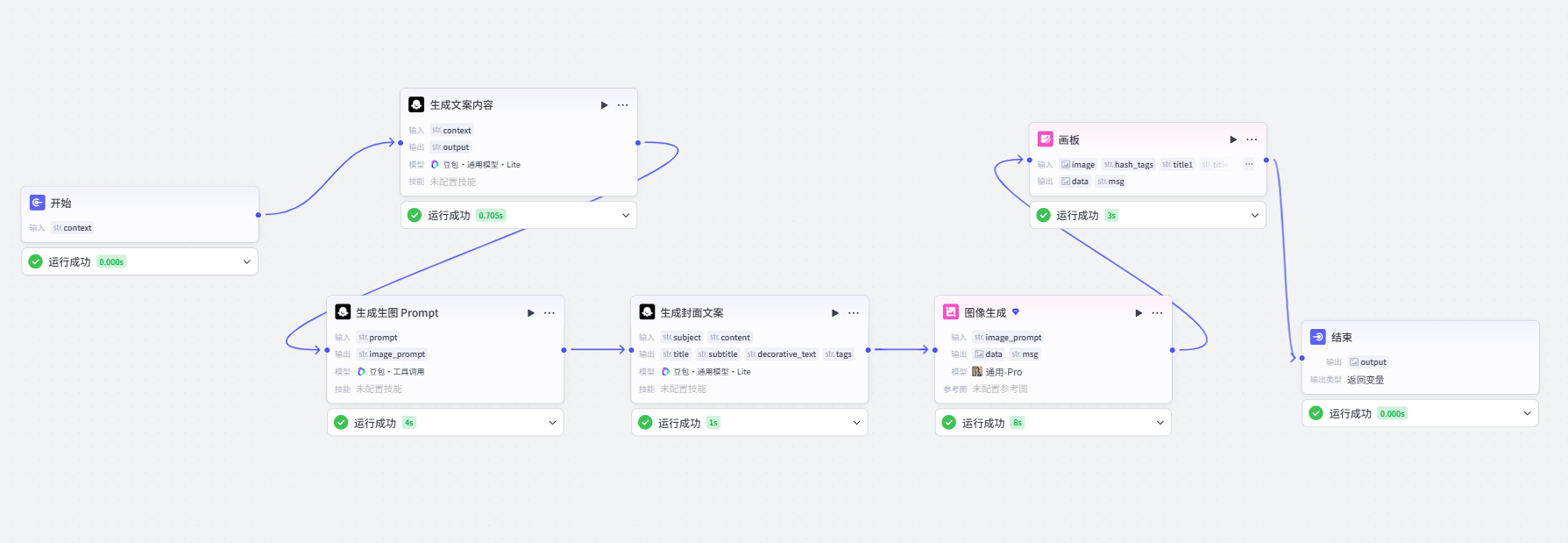
Task: Click the 图像生成 node output port dot
Action: click(1173, 350)
